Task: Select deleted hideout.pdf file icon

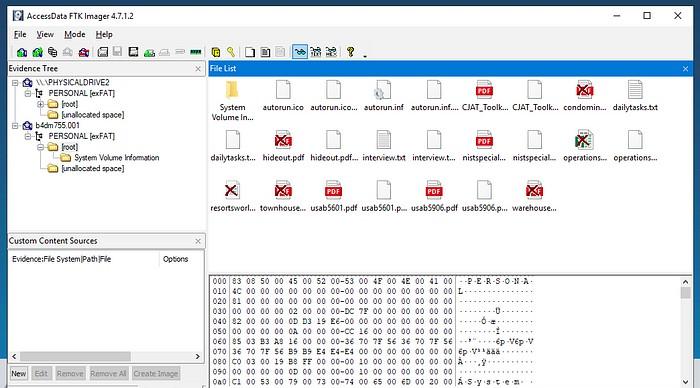Action: pos(283,140)
